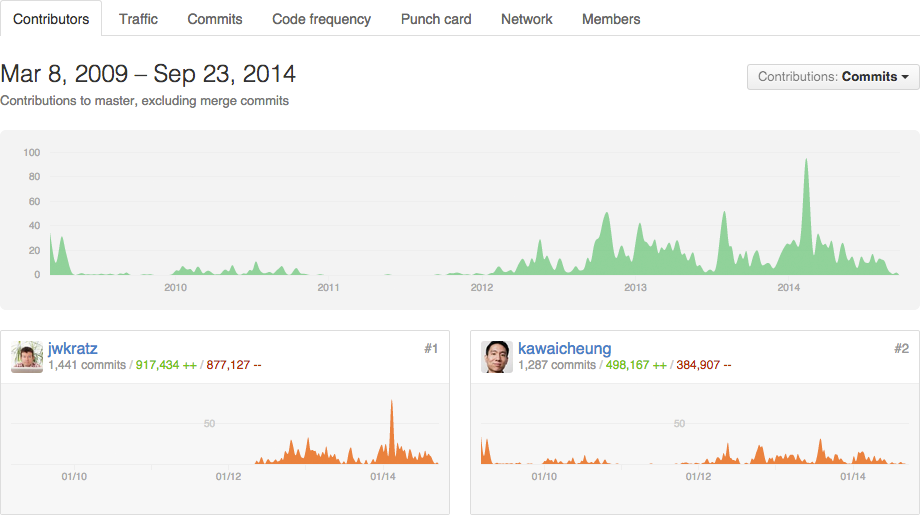
Task: Click jwkratz's avatar image
Action: click(x=27, y=357)
